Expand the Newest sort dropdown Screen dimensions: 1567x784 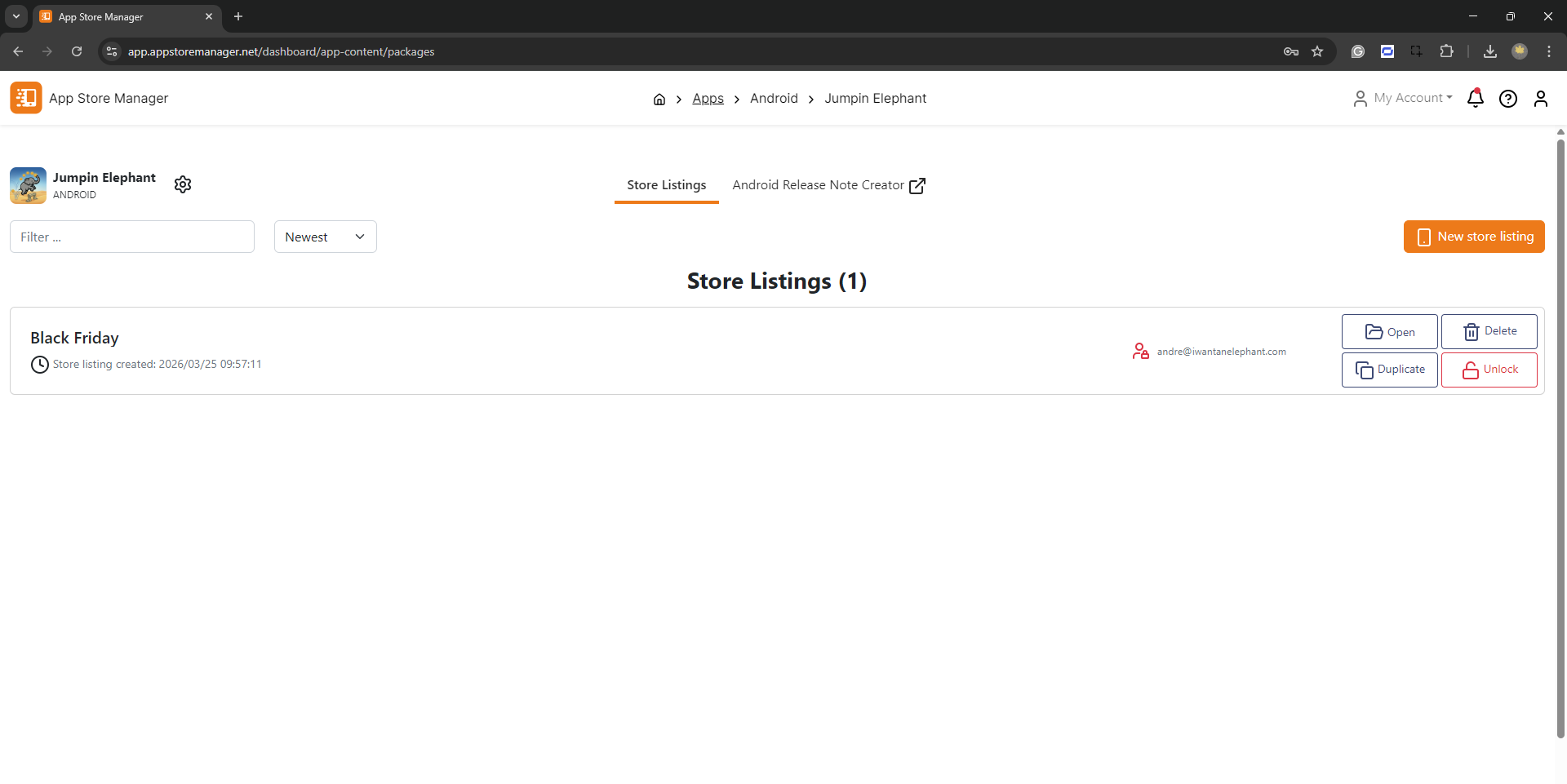(x=325, y=237)
